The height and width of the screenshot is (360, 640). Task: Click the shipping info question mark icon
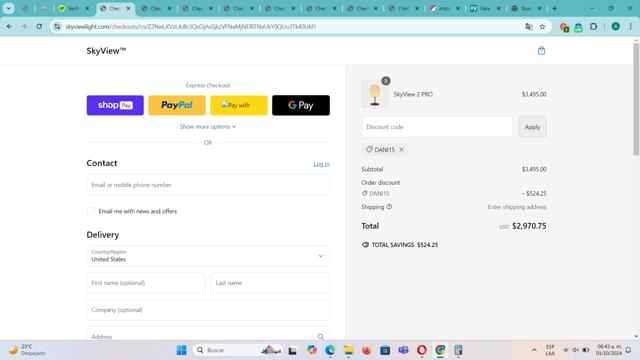(389, 207)
